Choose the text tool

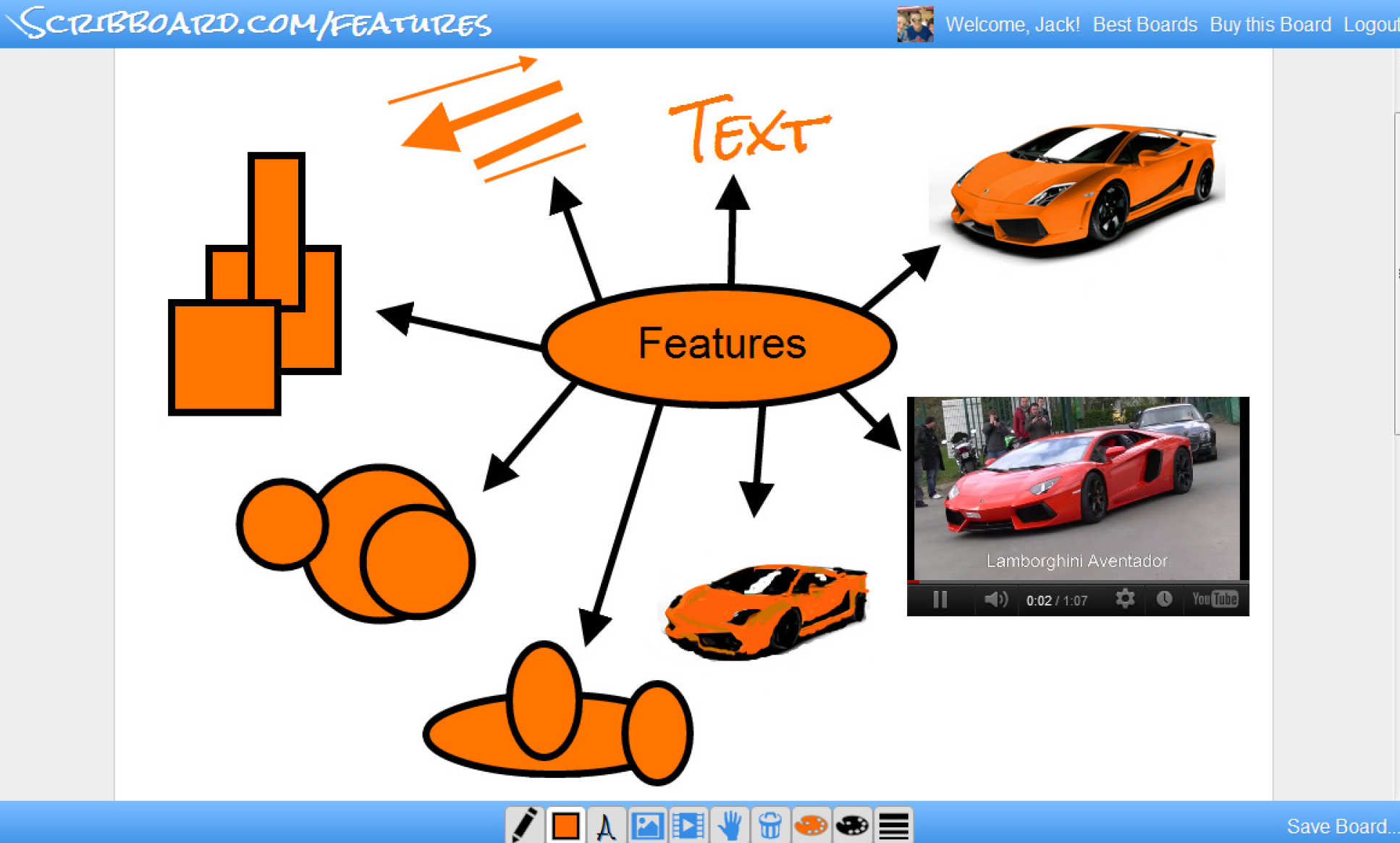606,825
